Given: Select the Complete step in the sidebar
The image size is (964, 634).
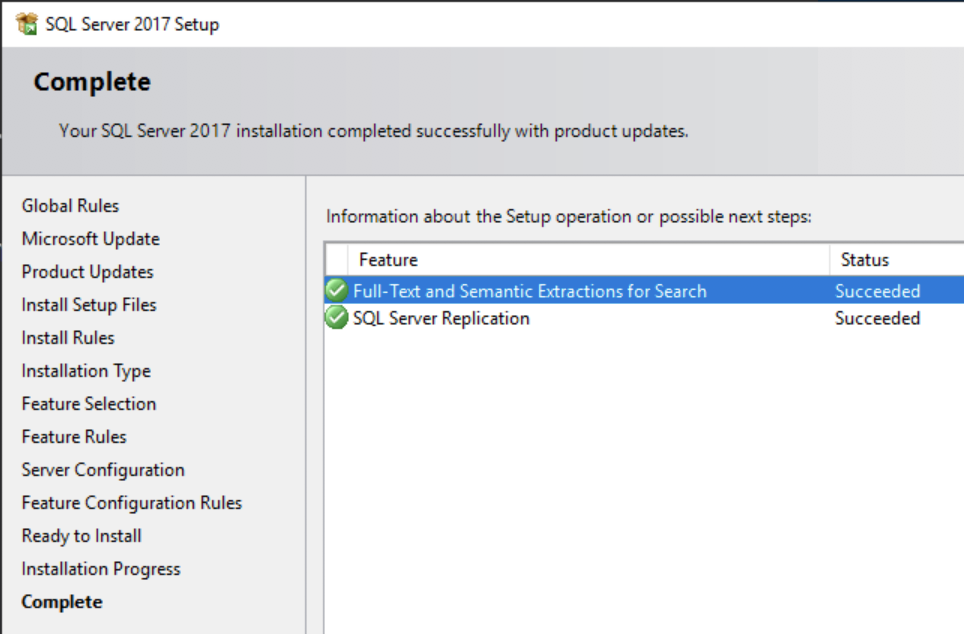Looking at the screenshot, I should coord(61,601).
